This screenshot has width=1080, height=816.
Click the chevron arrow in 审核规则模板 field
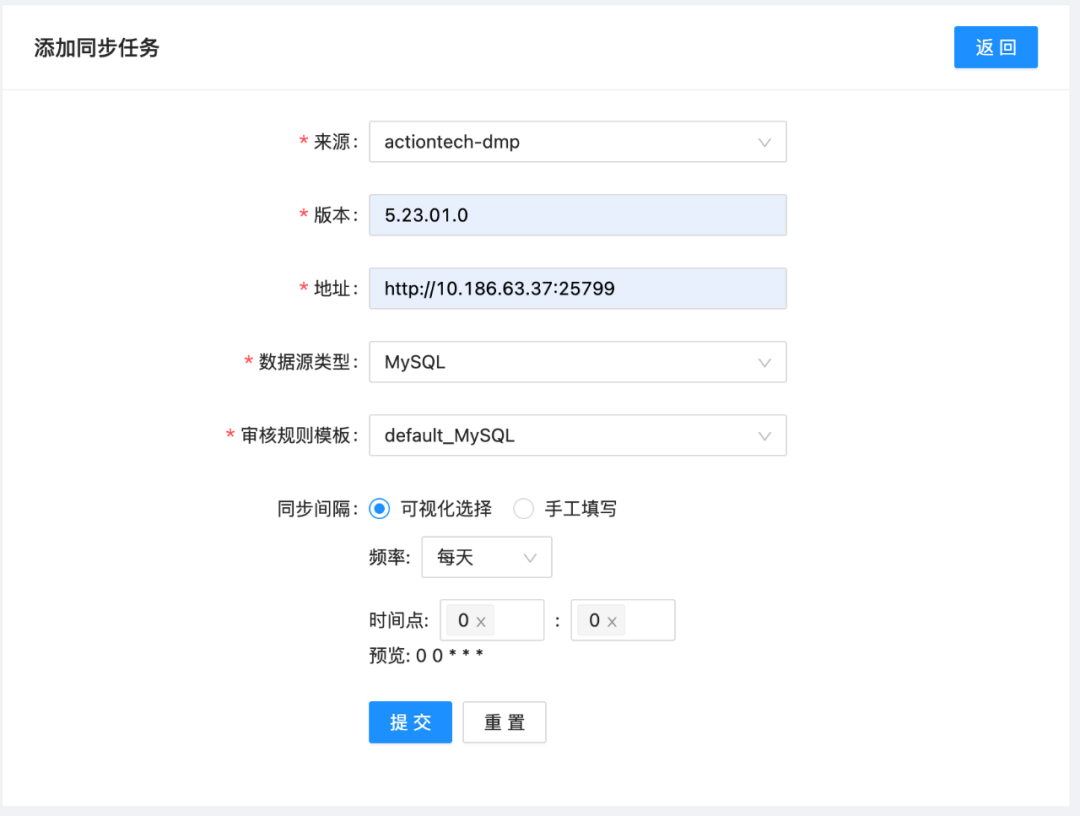pos(765,436)
